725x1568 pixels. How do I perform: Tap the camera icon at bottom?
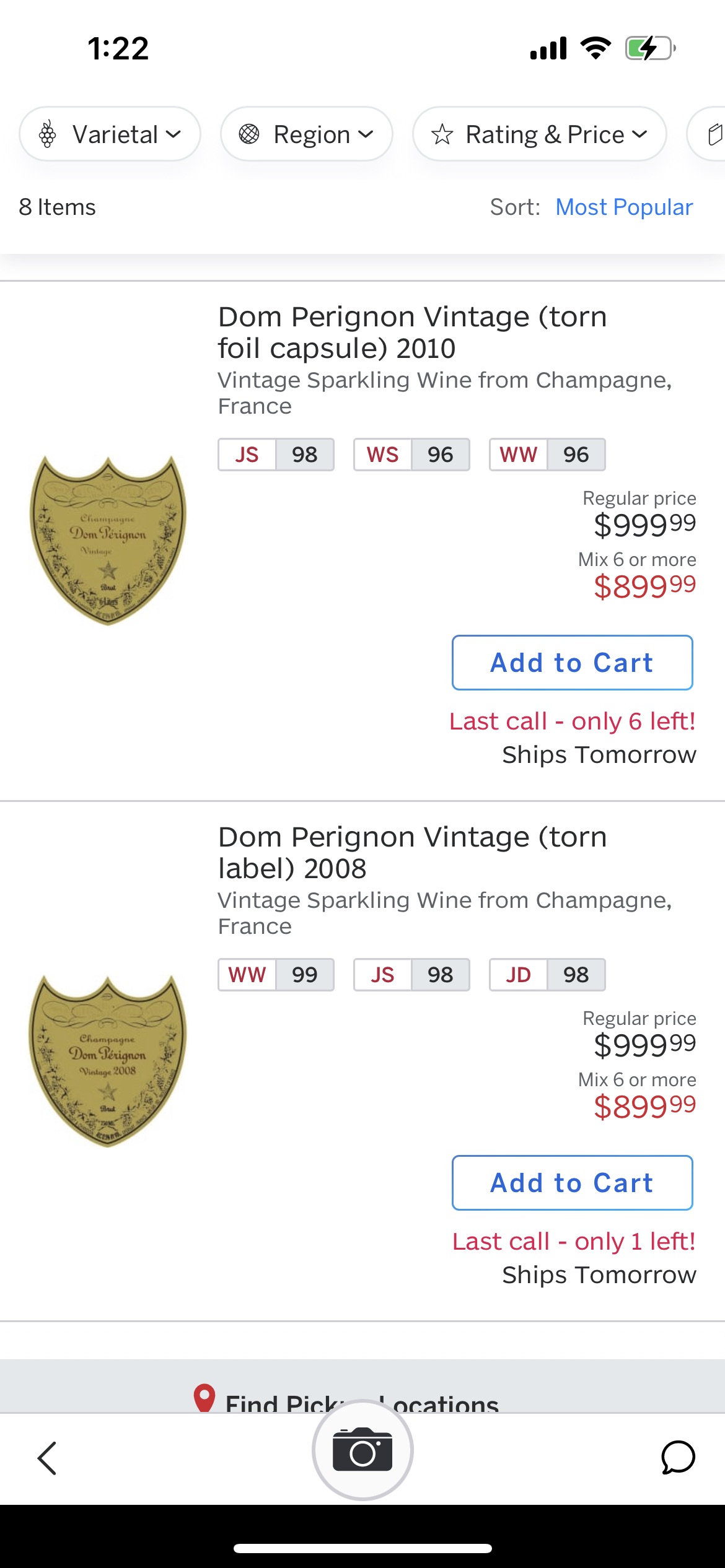362,1450
